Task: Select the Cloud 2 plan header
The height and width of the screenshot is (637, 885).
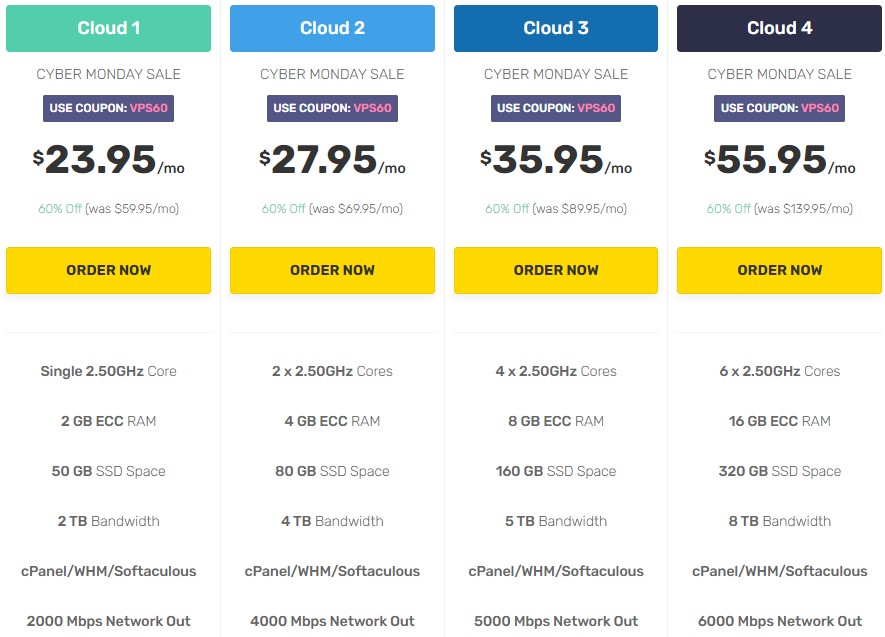Action: [x=332, y=28]
